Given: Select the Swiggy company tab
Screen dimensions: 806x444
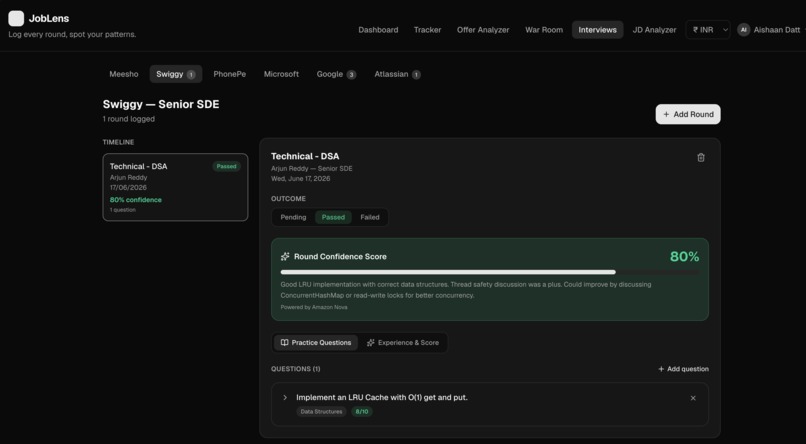Looking at the screenshot, I should (x=176, y=74).
